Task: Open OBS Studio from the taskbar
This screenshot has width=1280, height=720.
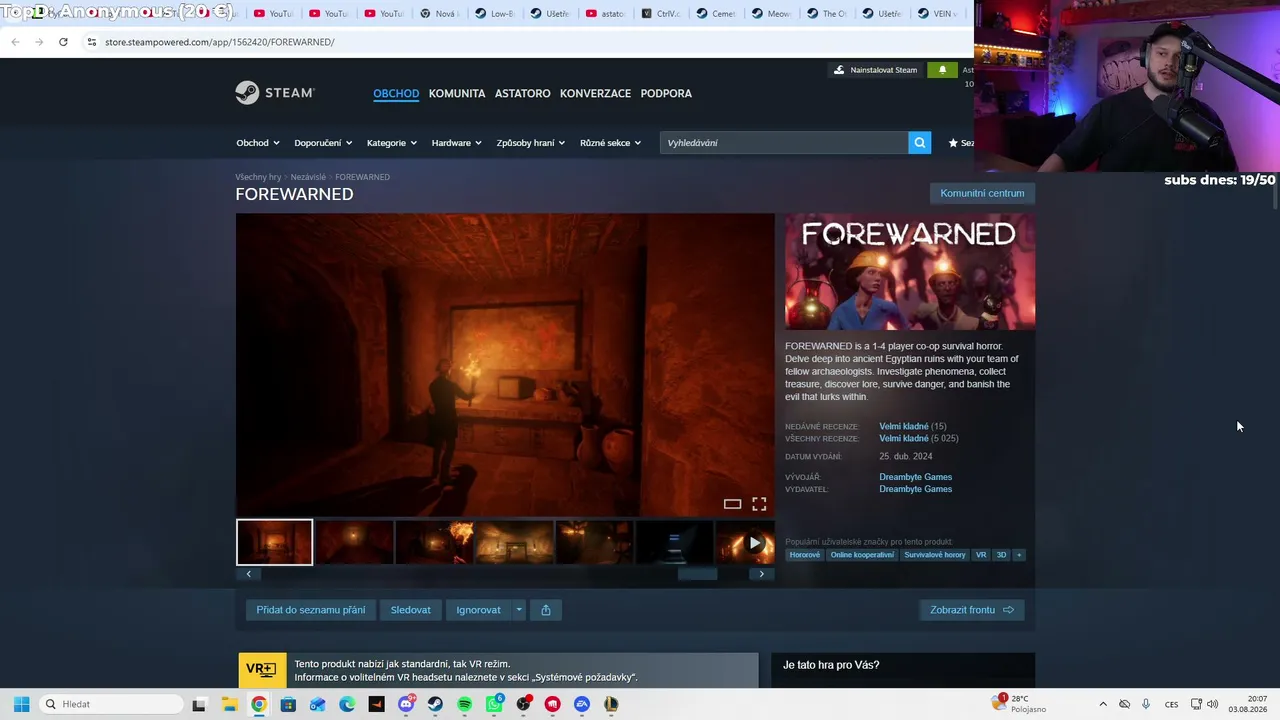Action: tap(523, 704)
